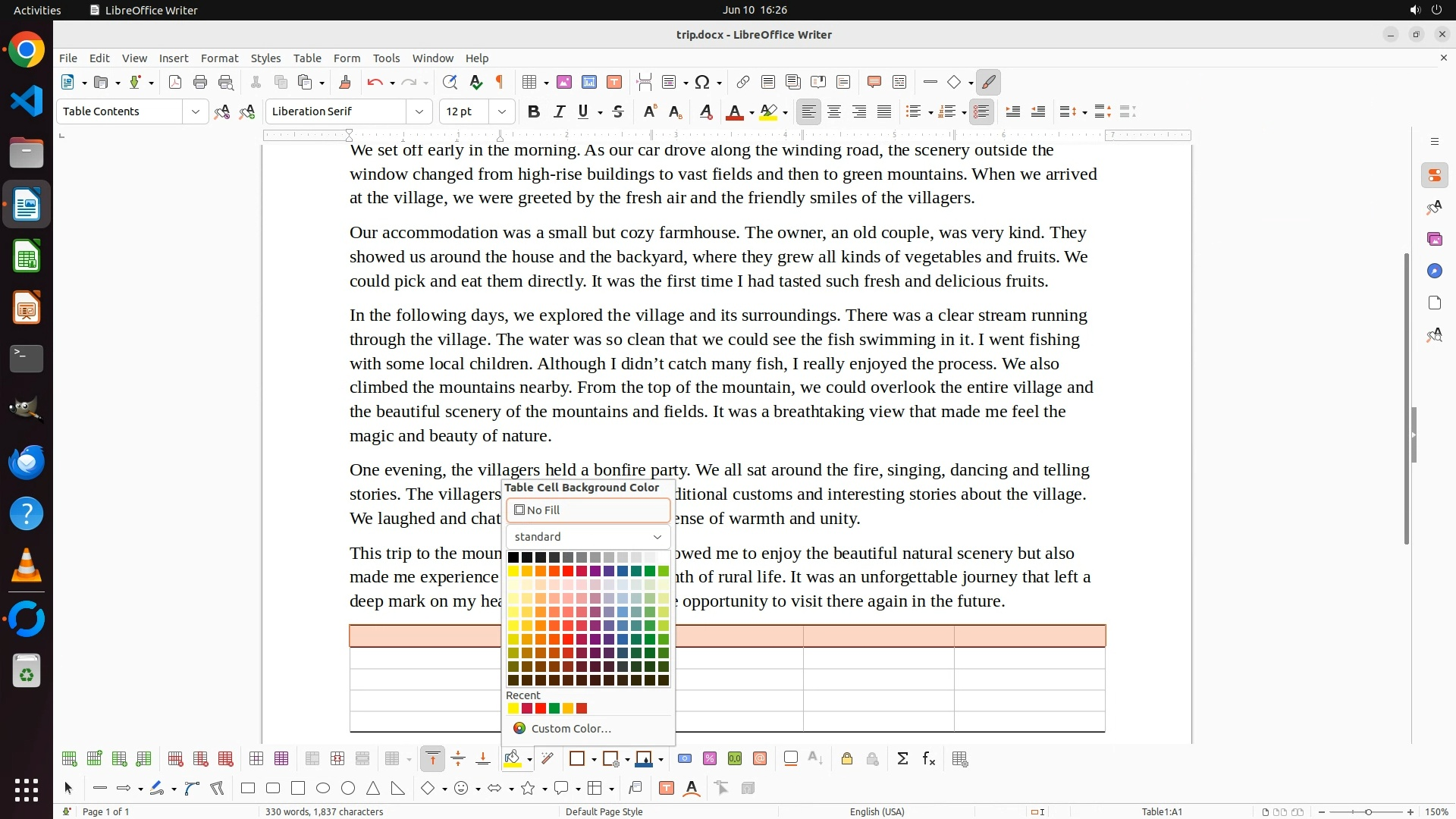Click the Insert Image toolbar icon
Viewport: 1456px width, 819px height.
click(x=564, y=83)
